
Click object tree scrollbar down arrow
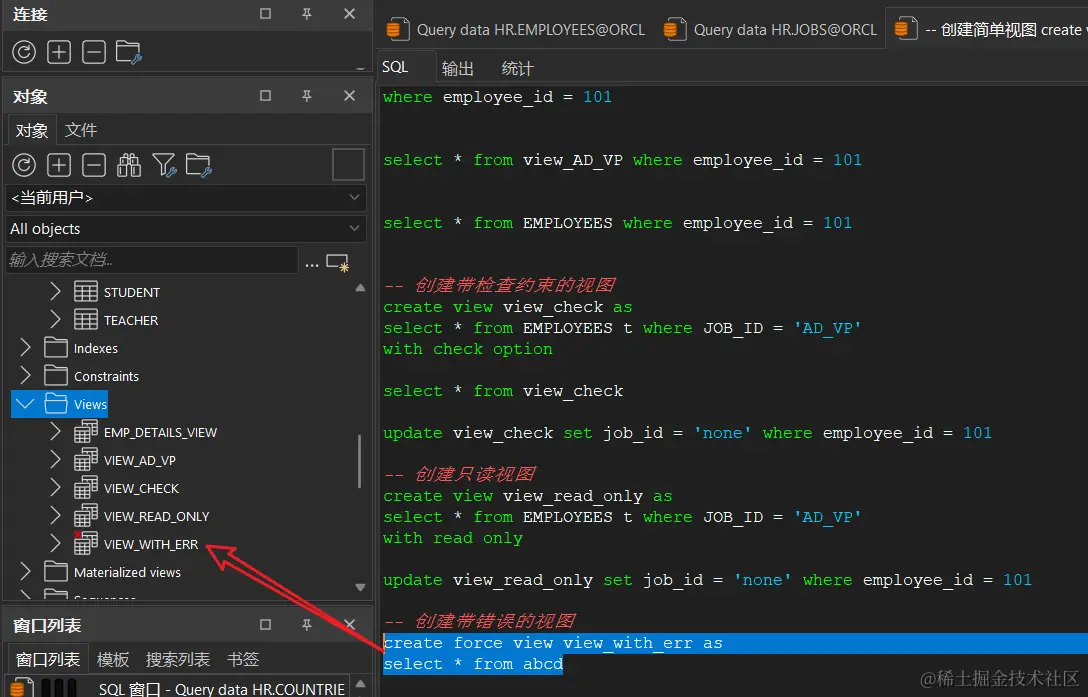pyautogui.click(x=360, y=587)
